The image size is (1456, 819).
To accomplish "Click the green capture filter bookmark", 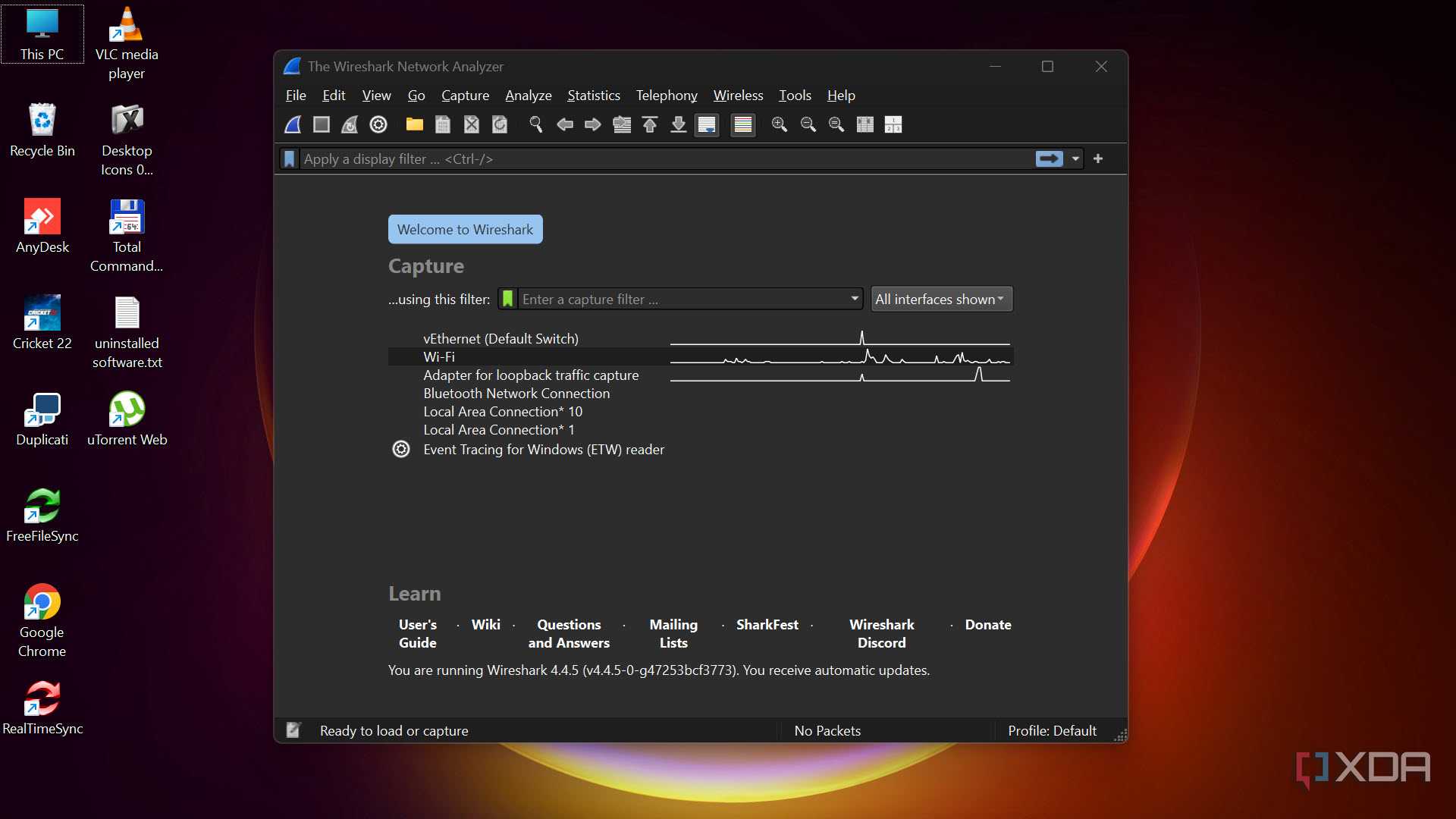I will pos(507,299).
